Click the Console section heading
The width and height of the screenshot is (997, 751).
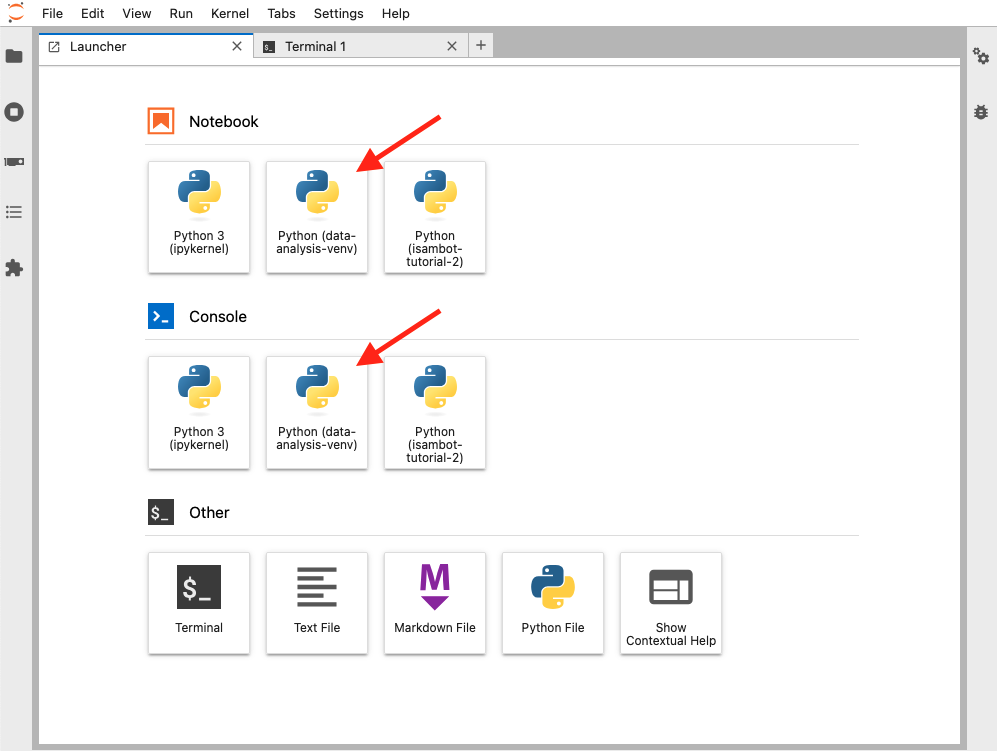pyautogui.click(x=218, y=317)
